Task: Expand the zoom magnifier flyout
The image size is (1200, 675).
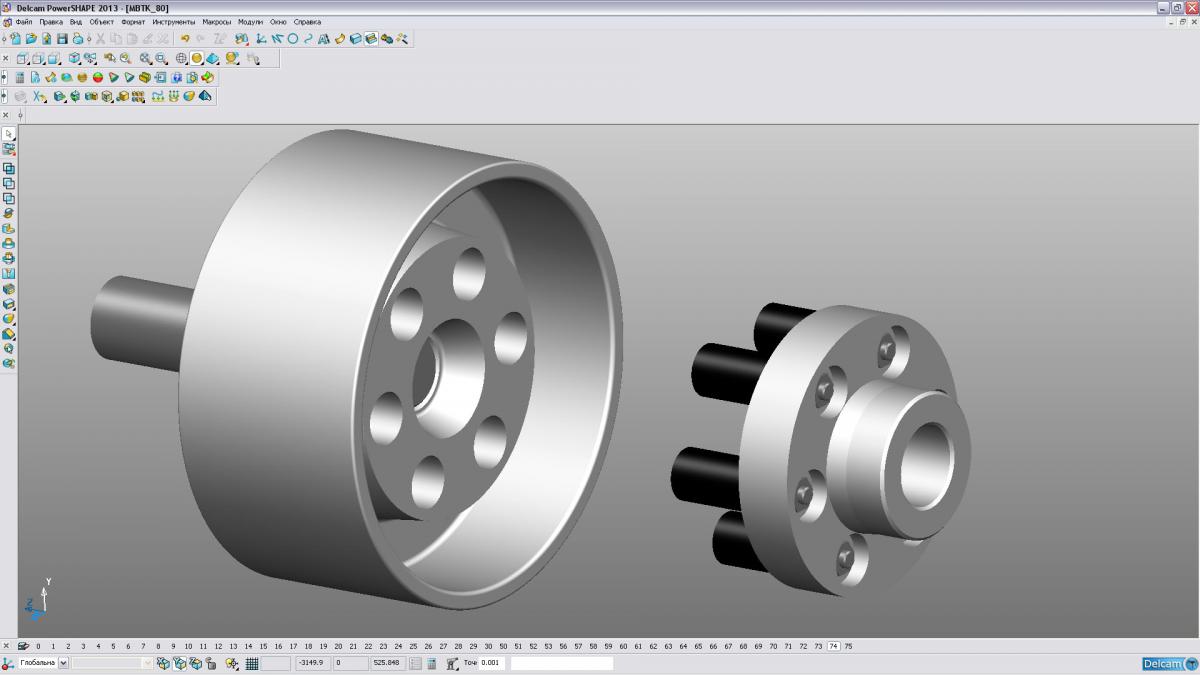Action: [x=161, y=58]
